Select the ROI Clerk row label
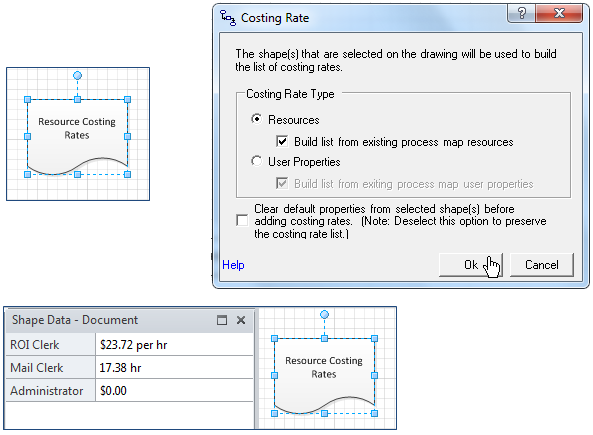 (x=50, y=345)
